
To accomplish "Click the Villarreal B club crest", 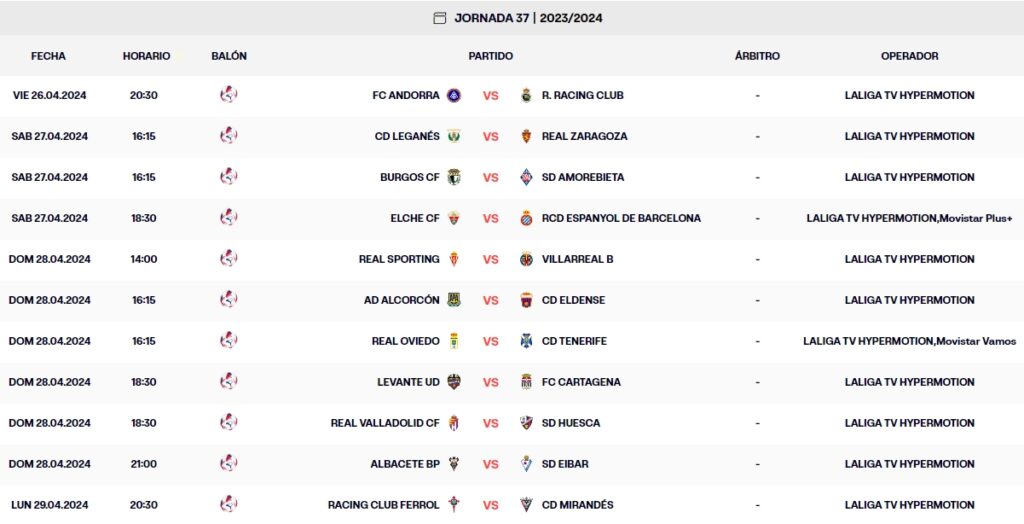I will 527,259.
